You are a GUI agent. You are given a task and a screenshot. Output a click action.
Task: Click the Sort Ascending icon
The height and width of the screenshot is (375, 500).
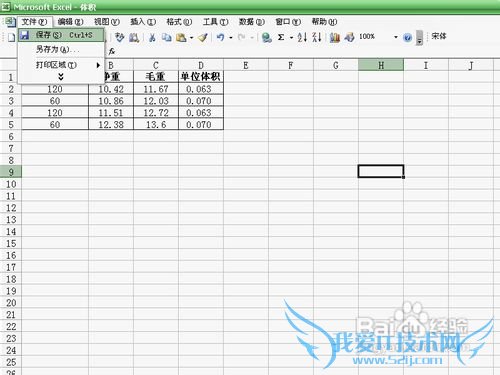click(x=302, y=37)
